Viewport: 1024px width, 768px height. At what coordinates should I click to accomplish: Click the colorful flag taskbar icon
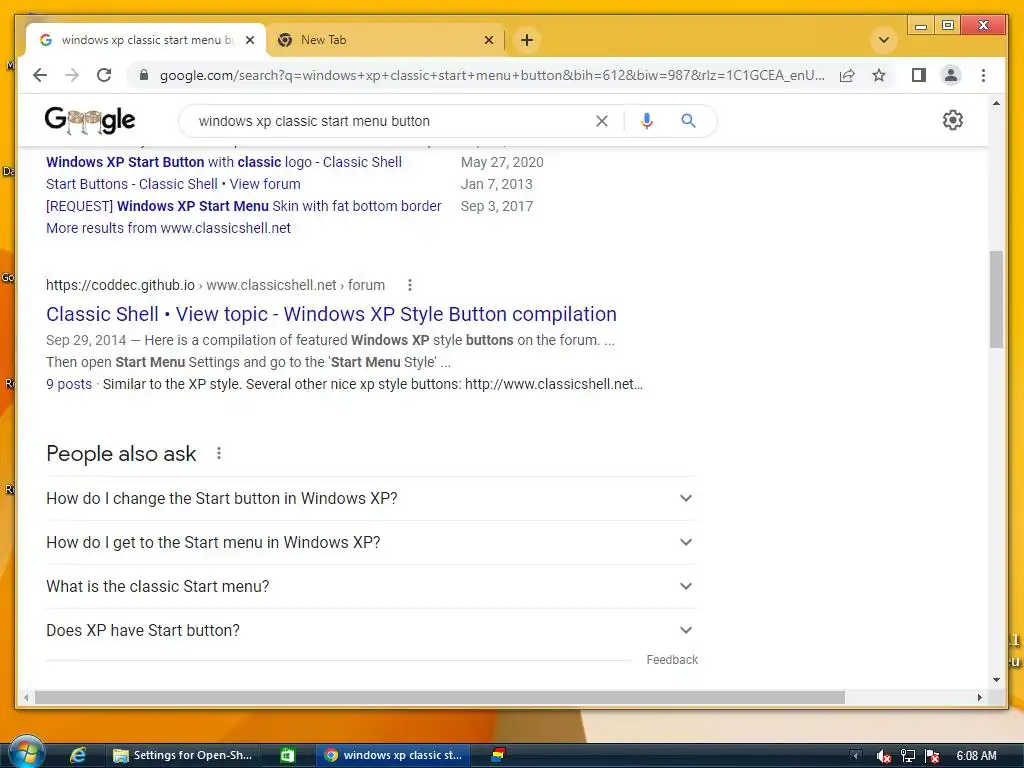coord(499,756)
